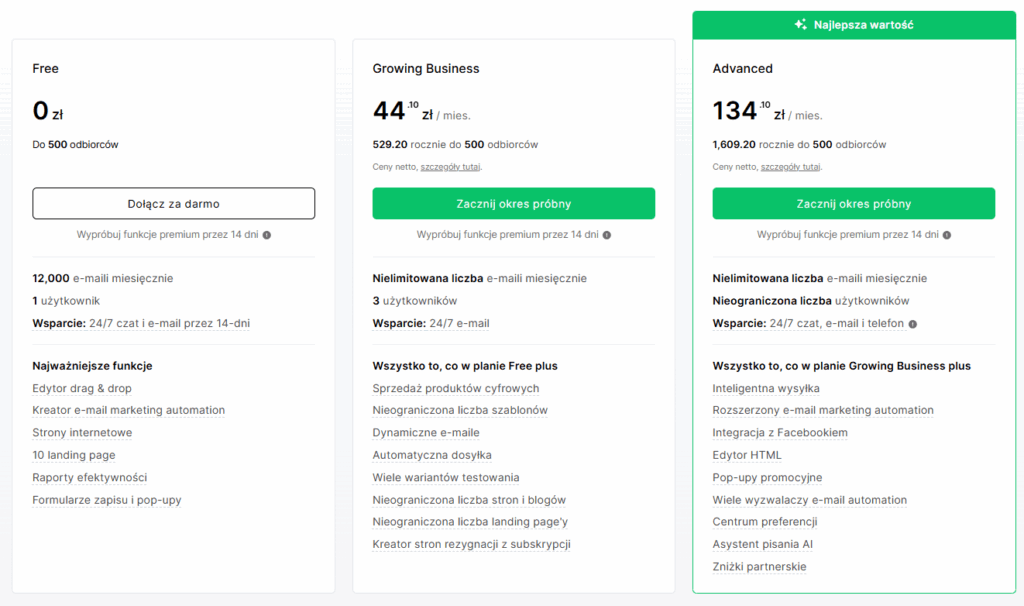Click info icon next to Advanced phone support
The height and width of the screenshot is (606, 1024).
pos(913,324)
